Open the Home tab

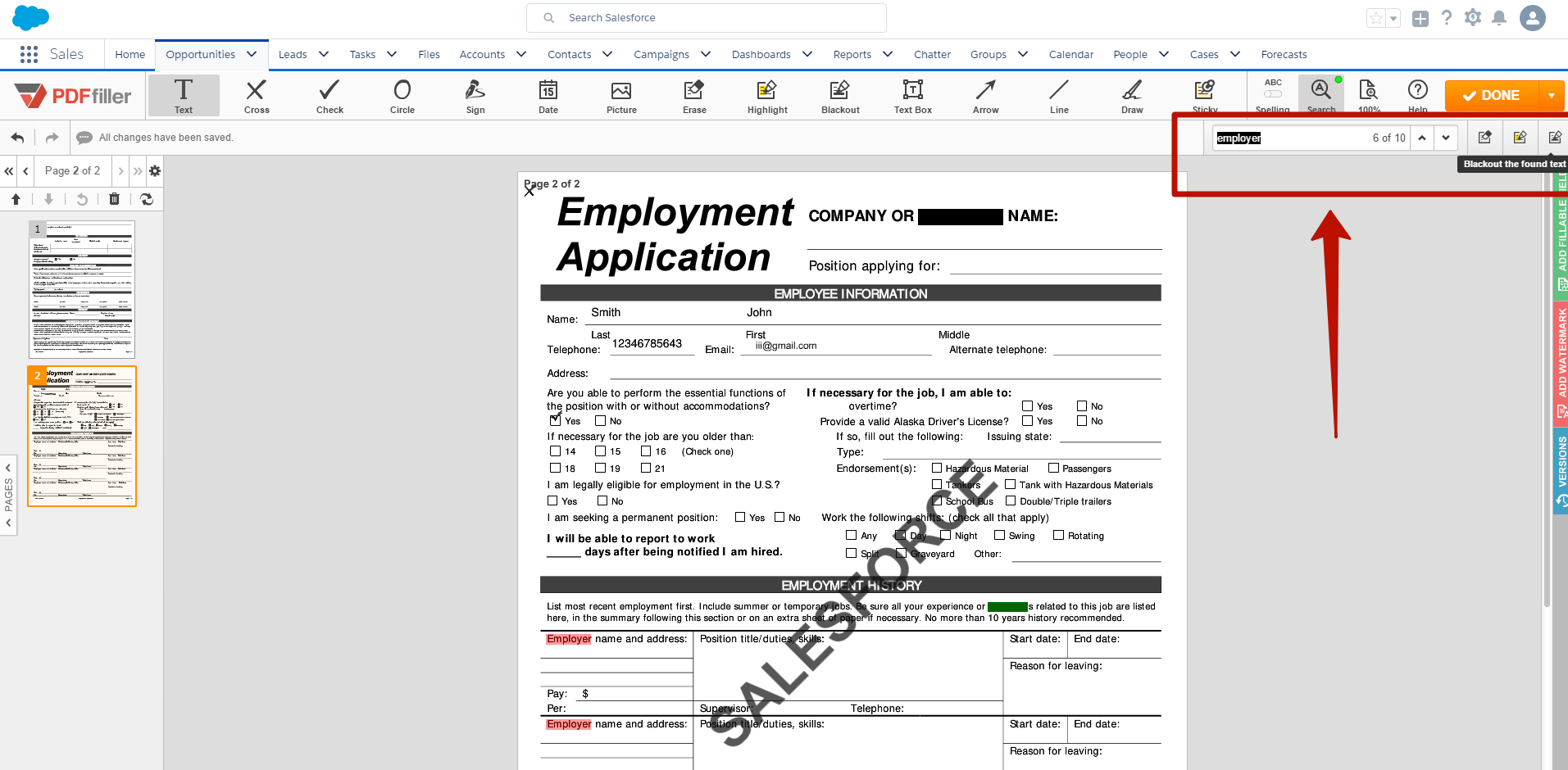point(130,54)
